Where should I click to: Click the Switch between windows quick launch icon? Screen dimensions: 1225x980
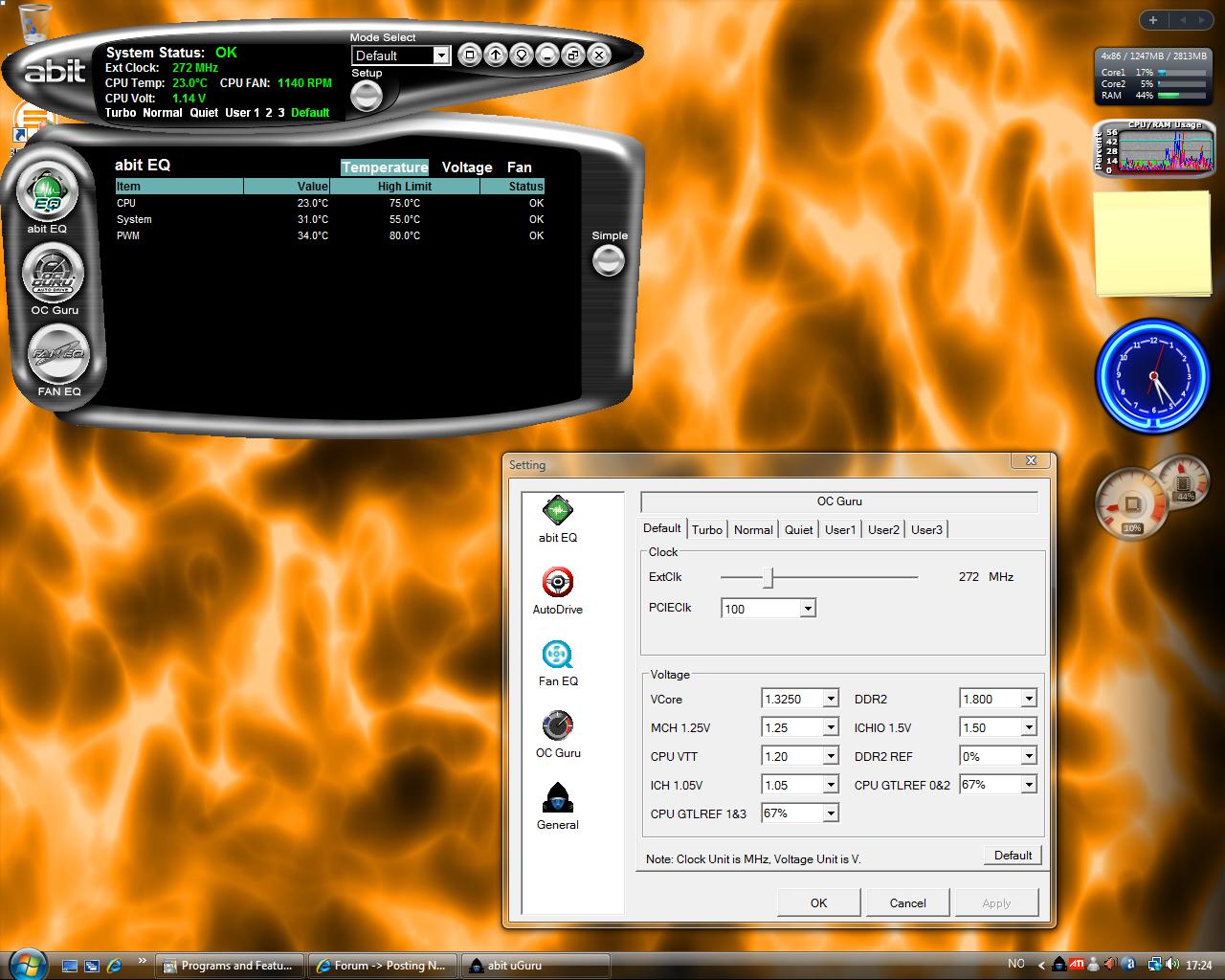click(92, 966)
